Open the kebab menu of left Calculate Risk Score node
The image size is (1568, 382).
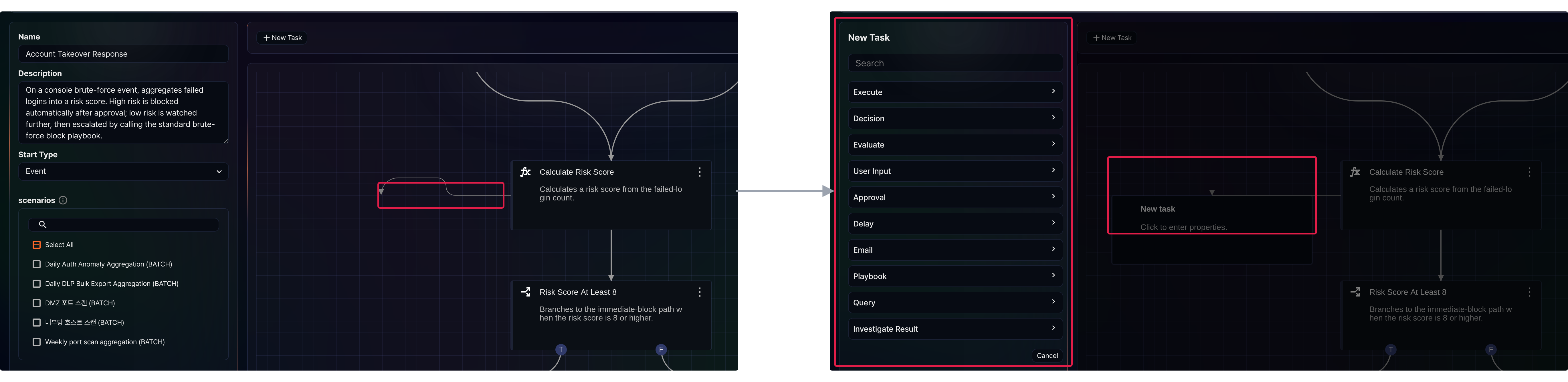coord(699,172)
